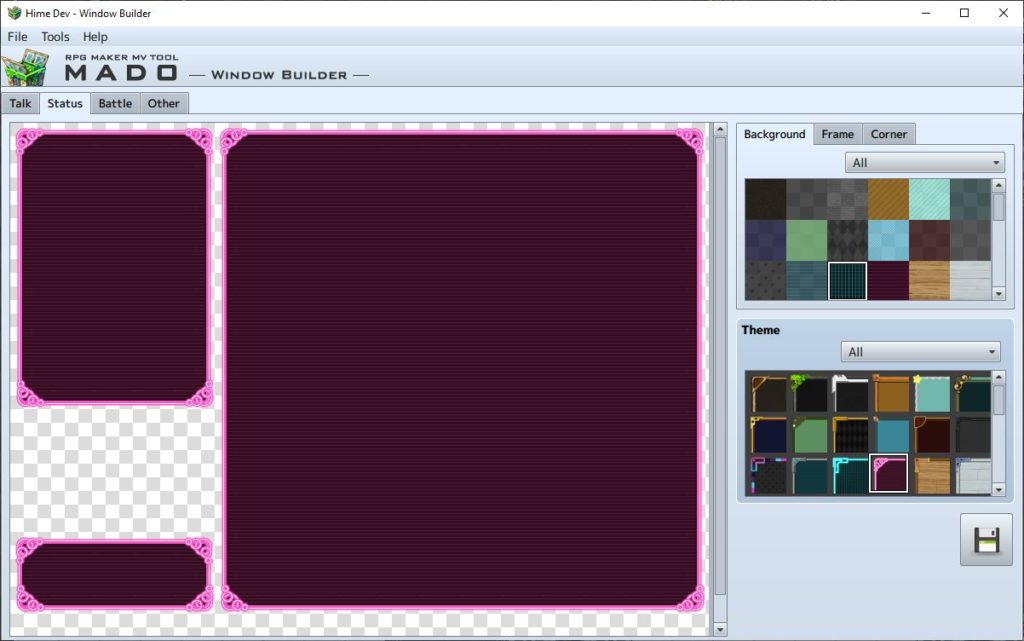Switch to the Talk tab
Image resolution: width=1024 pixels, height=641 pixels.
(x=20, y=103)
